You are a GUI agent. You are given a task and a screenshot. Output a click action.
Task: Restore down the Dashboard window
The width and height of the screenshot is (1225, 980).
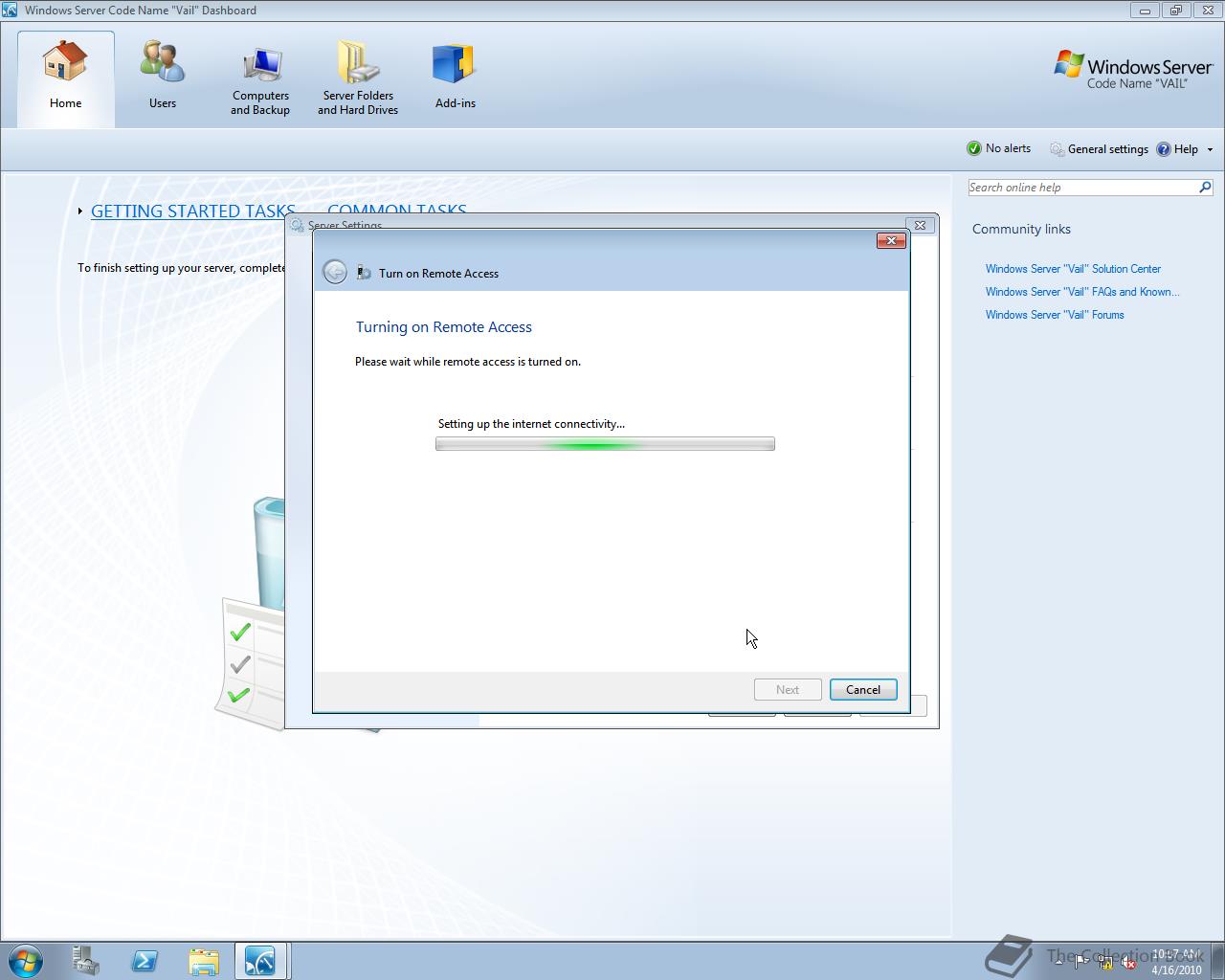tap(1175, 11)
